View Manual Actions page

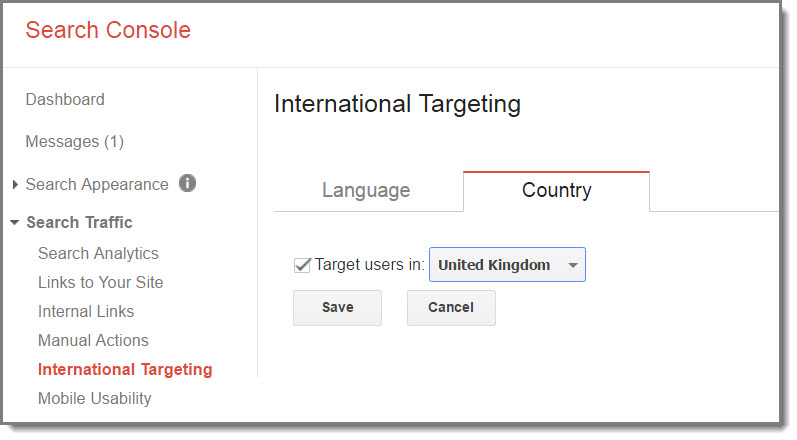[x=94, y=340]
